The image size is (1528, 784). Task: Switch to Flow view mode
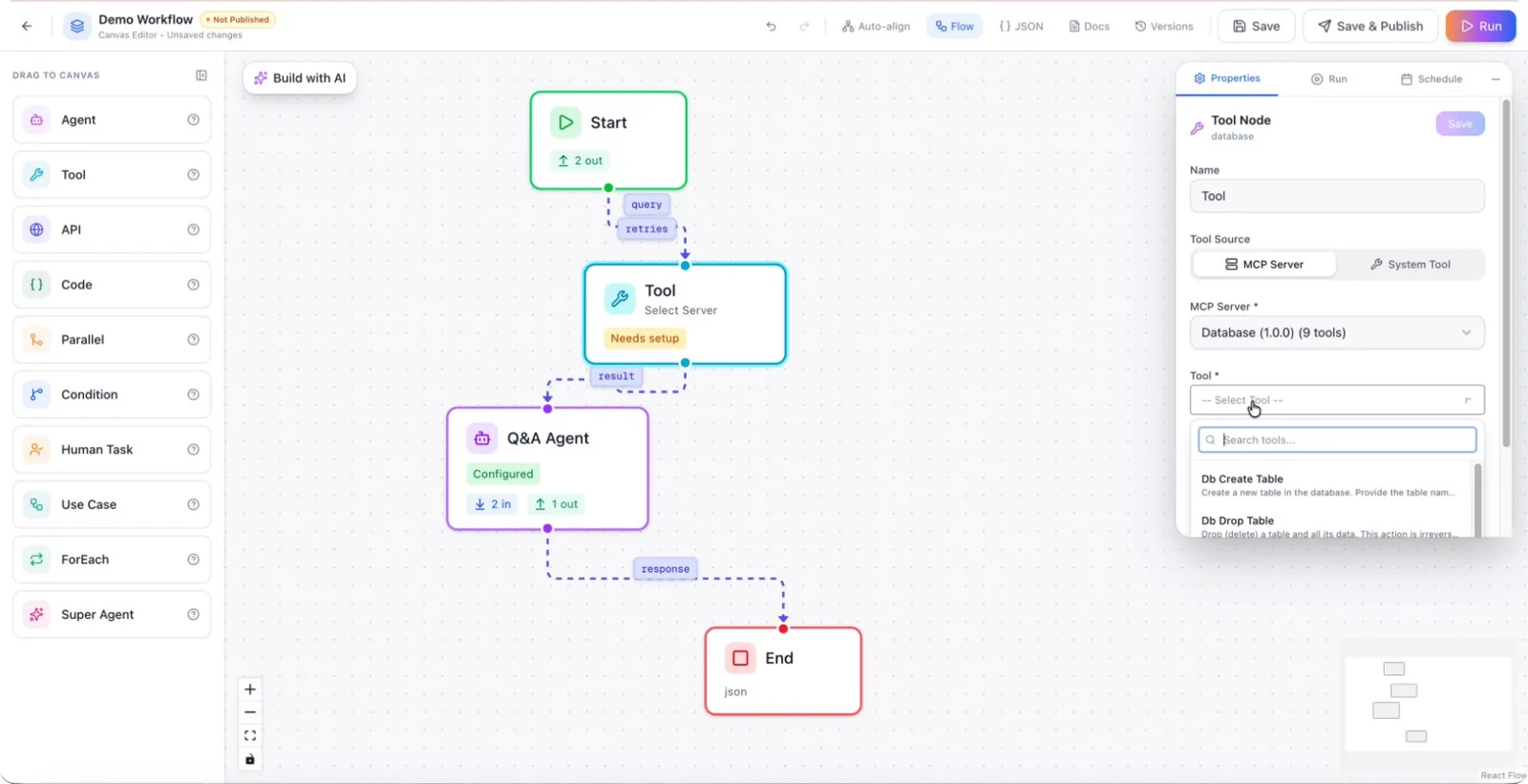pos(955,27)
